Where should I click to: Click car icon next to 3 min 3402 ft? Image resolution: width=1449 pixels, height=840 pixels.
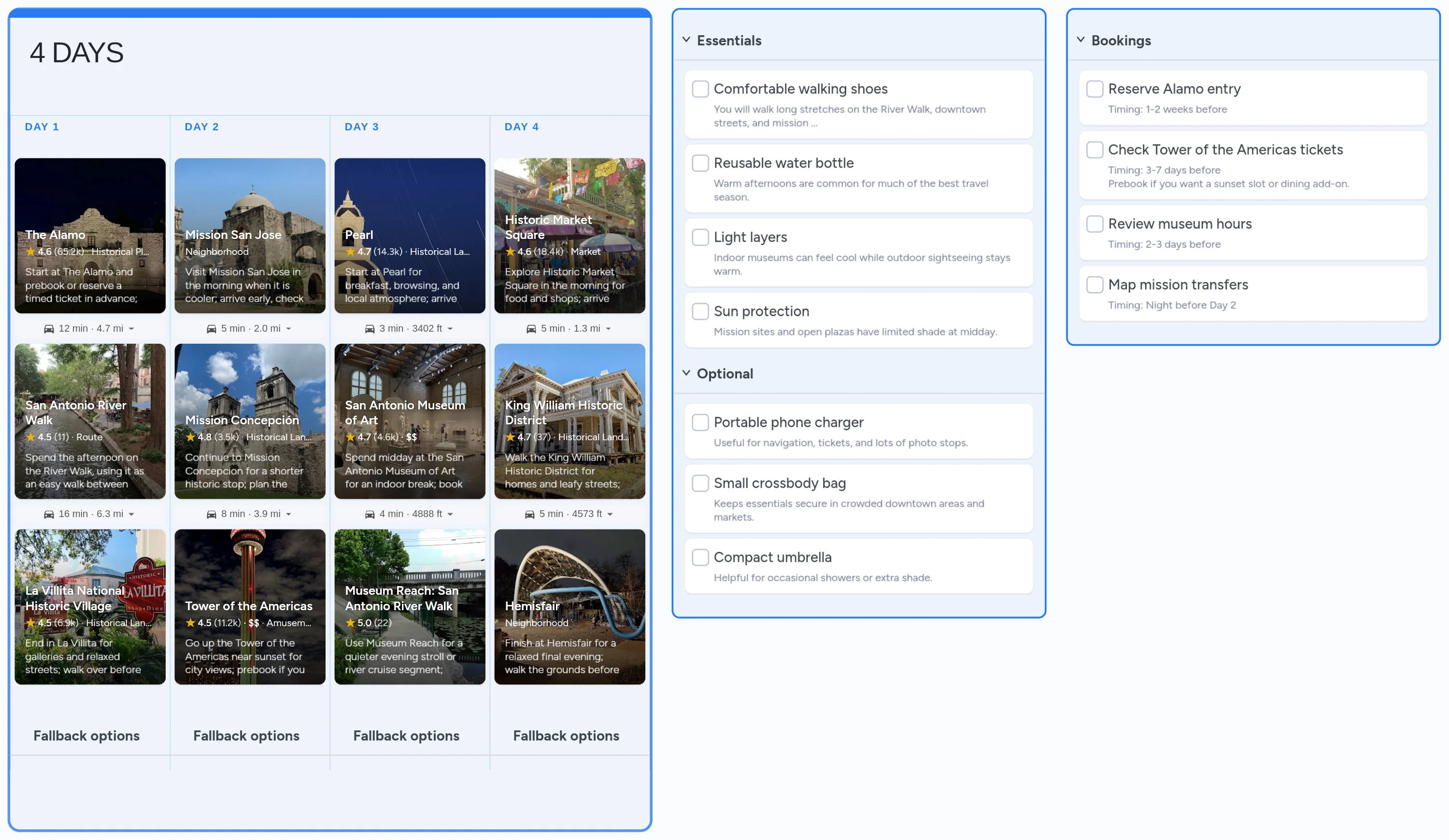click(369, 329)
